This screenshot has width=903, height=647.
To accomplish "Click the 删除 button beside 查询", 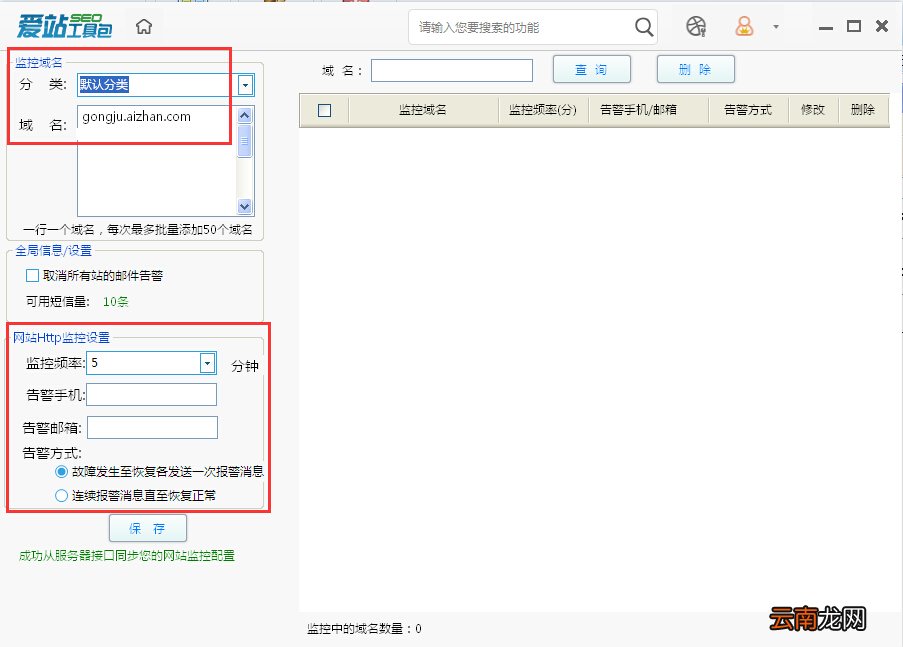I will (x=696, y=70).
